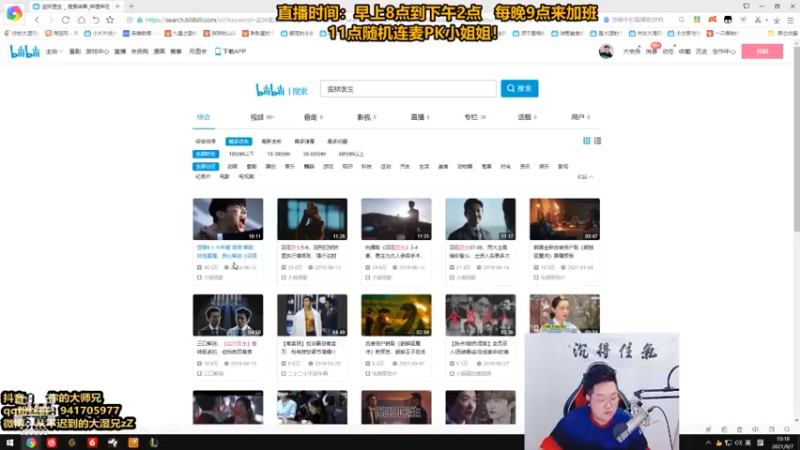Open a new browser tab with the plus button

point(131,6)
